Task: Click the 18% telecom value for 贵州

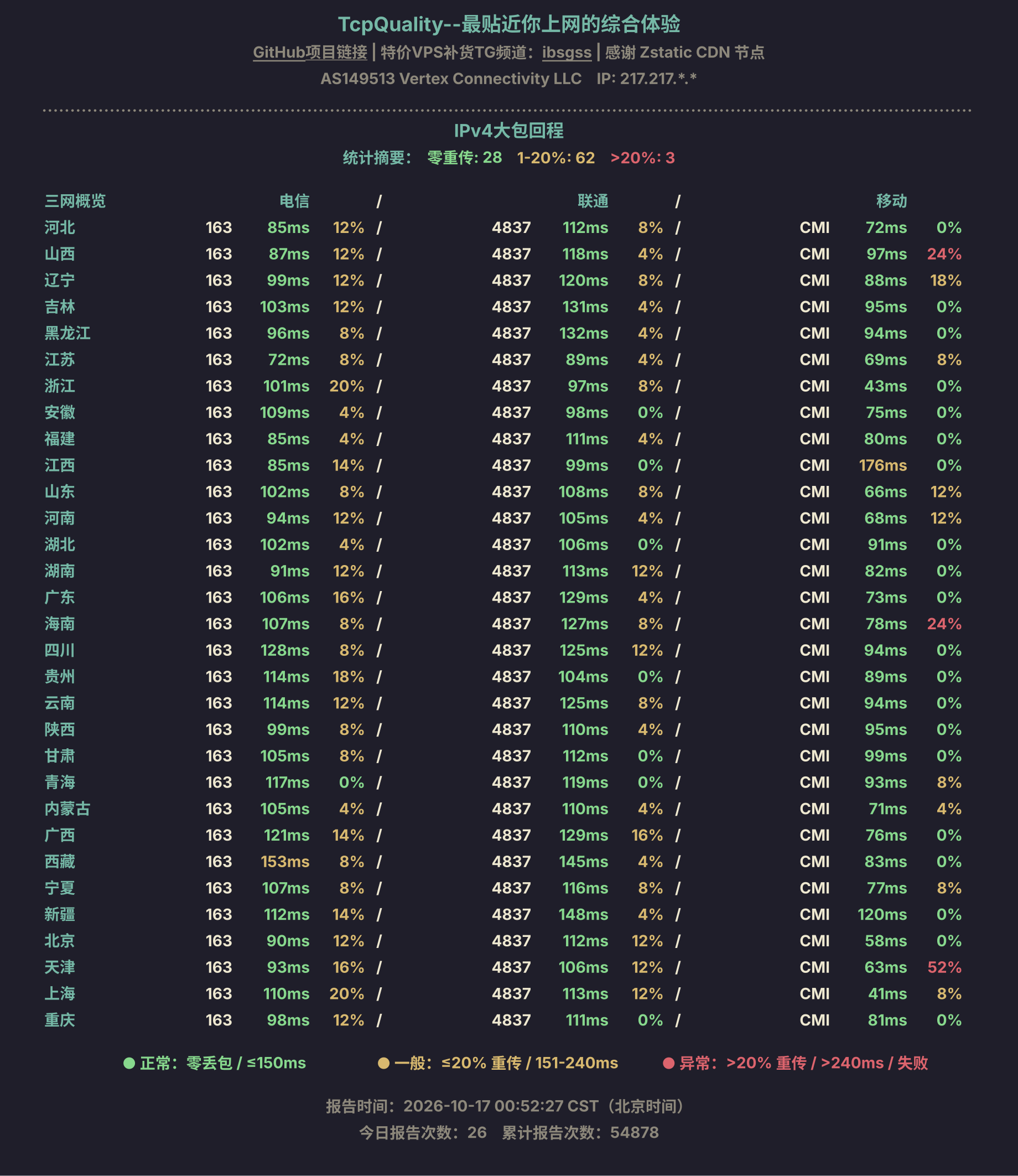Action: pyautogui.click(x=348, y=677)
